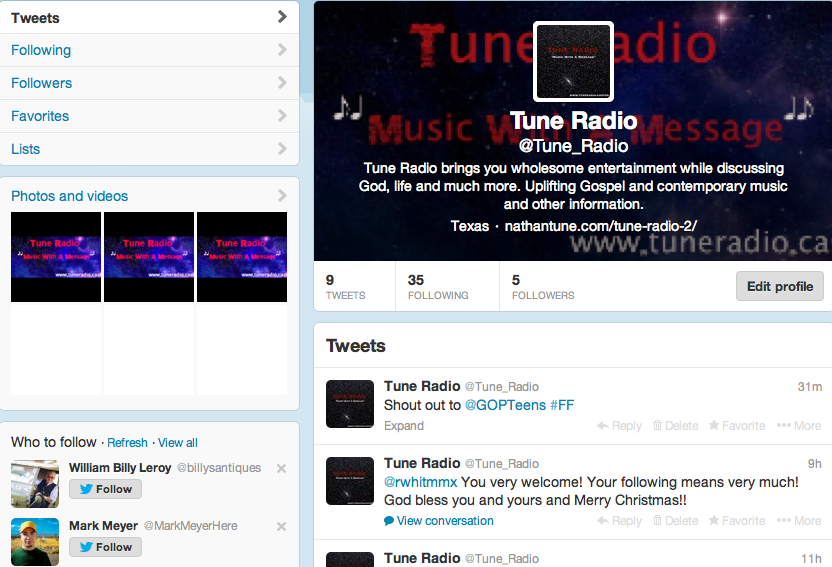
Task: Open Lists in the sidebar
Action: click(149, 149)
